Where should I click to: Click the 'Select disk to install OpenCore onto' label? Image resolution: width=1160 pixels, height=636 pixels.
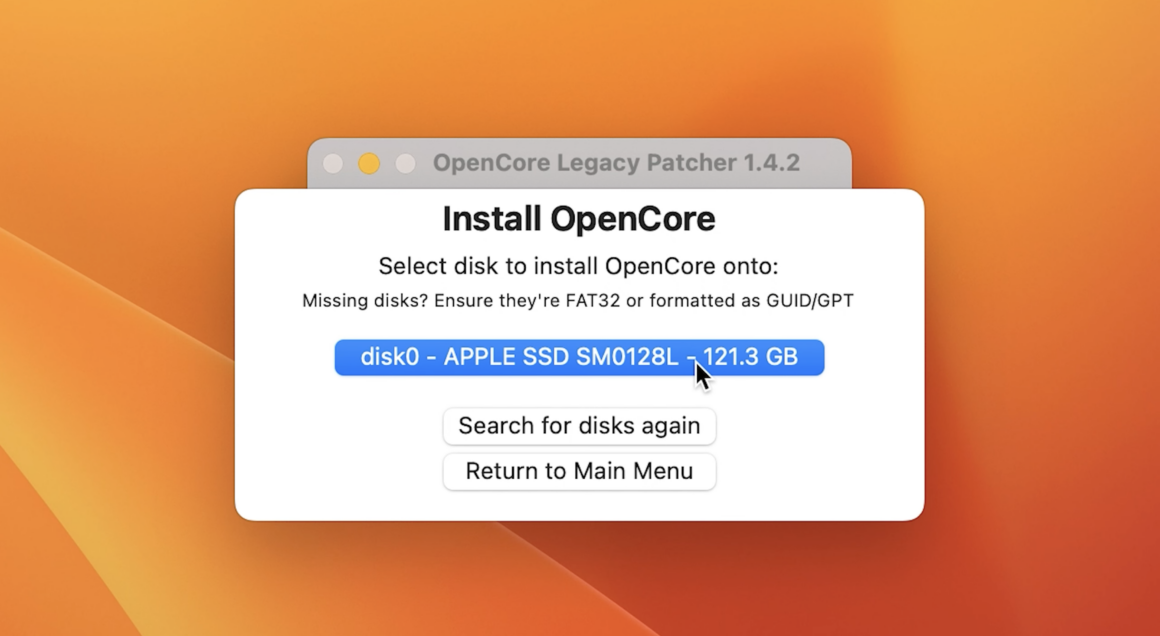coord(579,266)
